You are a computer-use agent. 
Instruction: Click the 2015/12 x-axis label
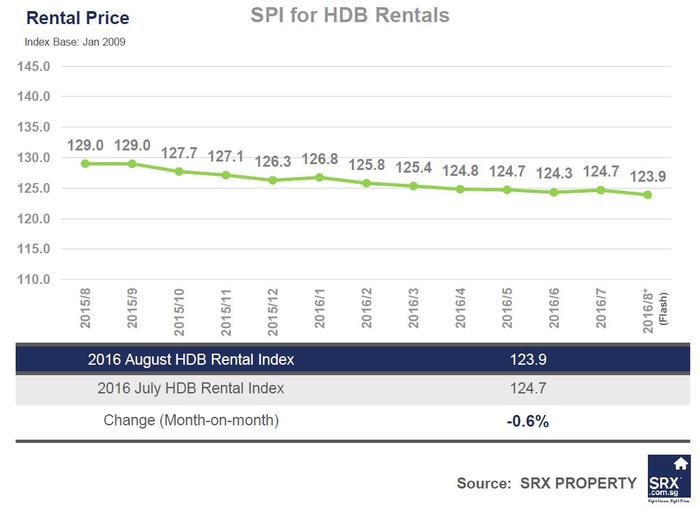pyautogui.click(x=273, y=312)
